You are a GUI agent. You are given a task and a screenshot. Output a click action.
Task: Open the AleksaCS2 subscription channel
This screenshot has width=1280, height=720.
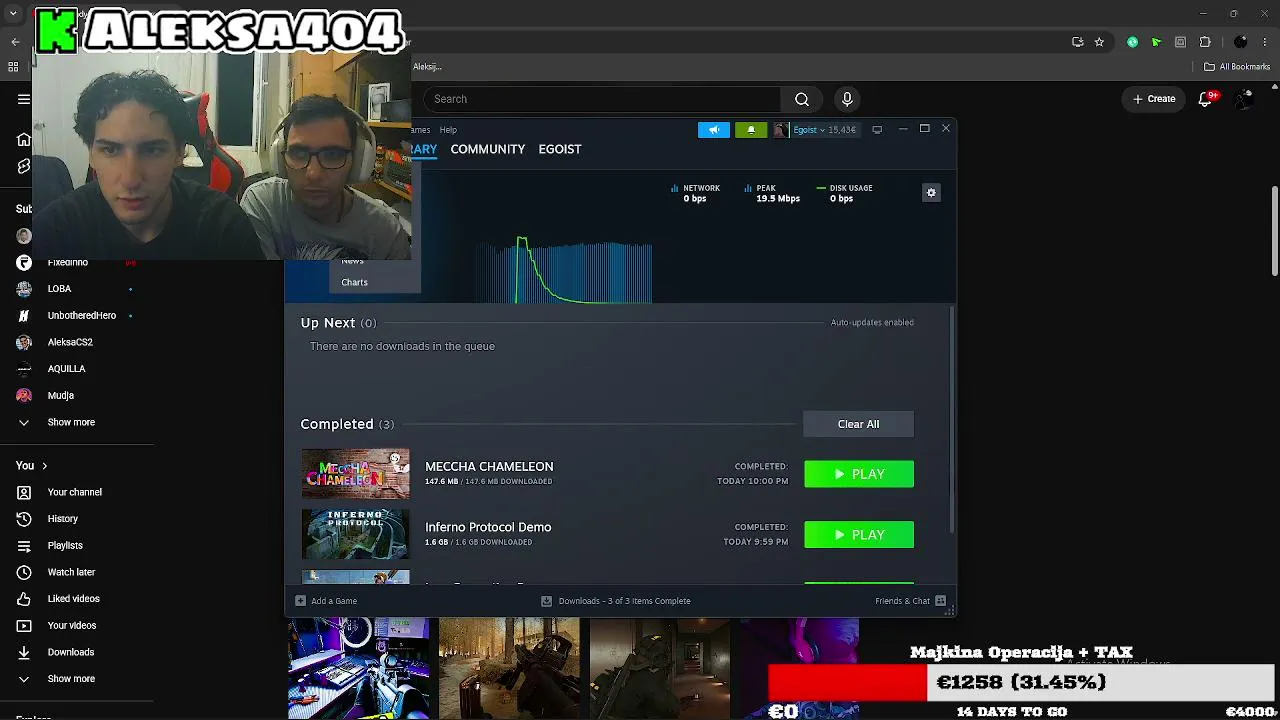pos(72,342)
